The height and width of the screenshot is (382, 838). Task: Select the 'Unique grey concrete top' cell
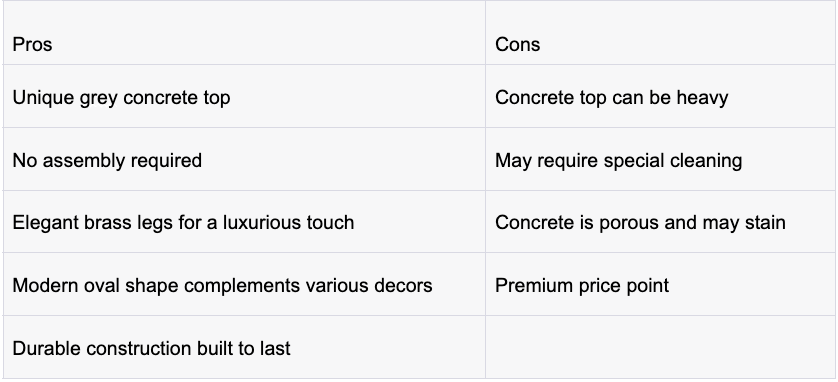pos(244,97)
